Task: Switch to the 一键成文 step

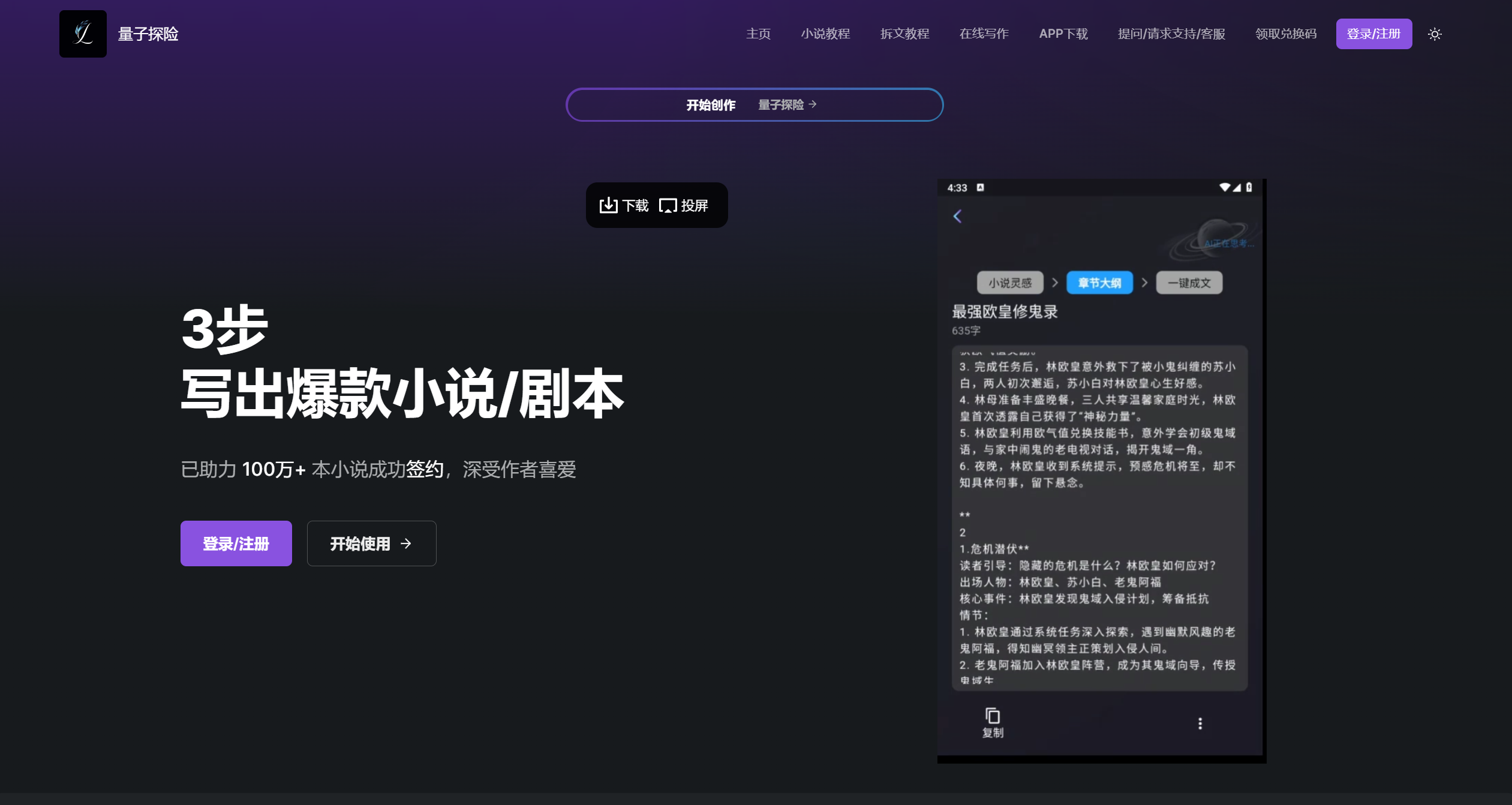Action: [x=1189, y=282]
